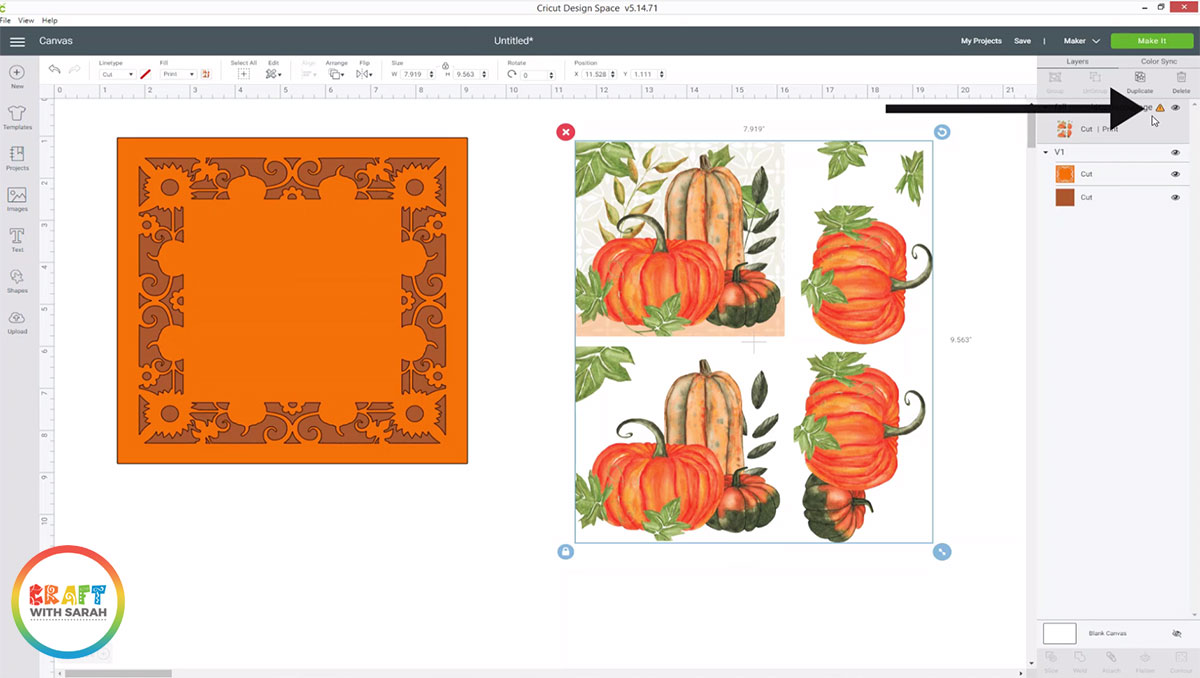Redo the last action

pos(75,69)
